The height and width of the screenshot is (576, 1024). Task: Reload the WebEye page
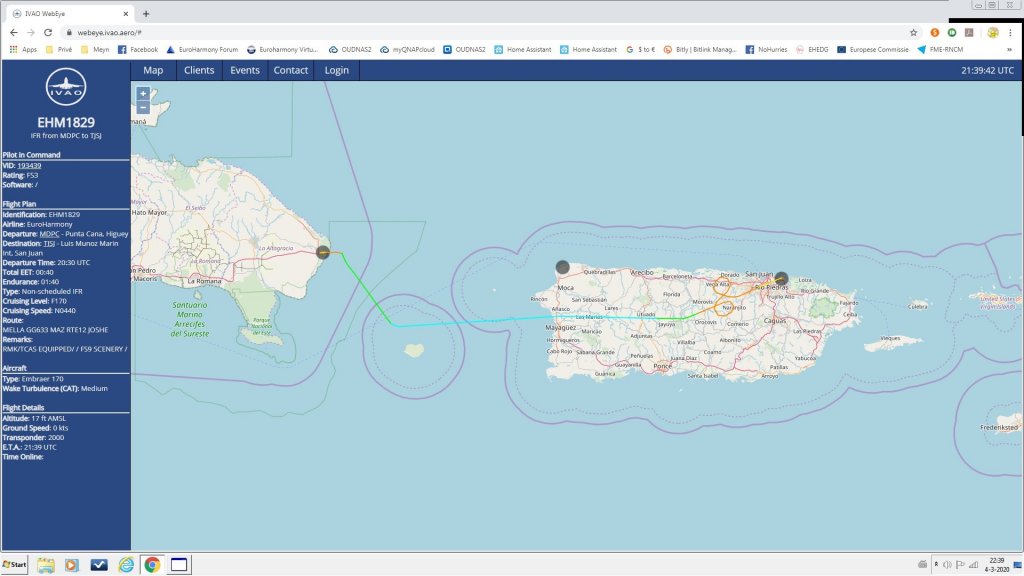[48, 32]
